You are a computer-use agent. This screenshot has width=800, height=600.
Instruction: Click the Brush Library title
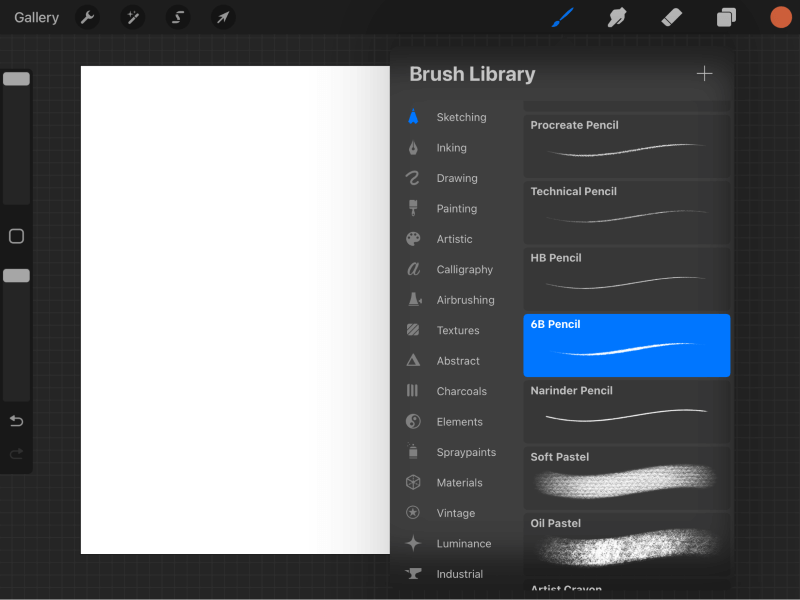472,74
